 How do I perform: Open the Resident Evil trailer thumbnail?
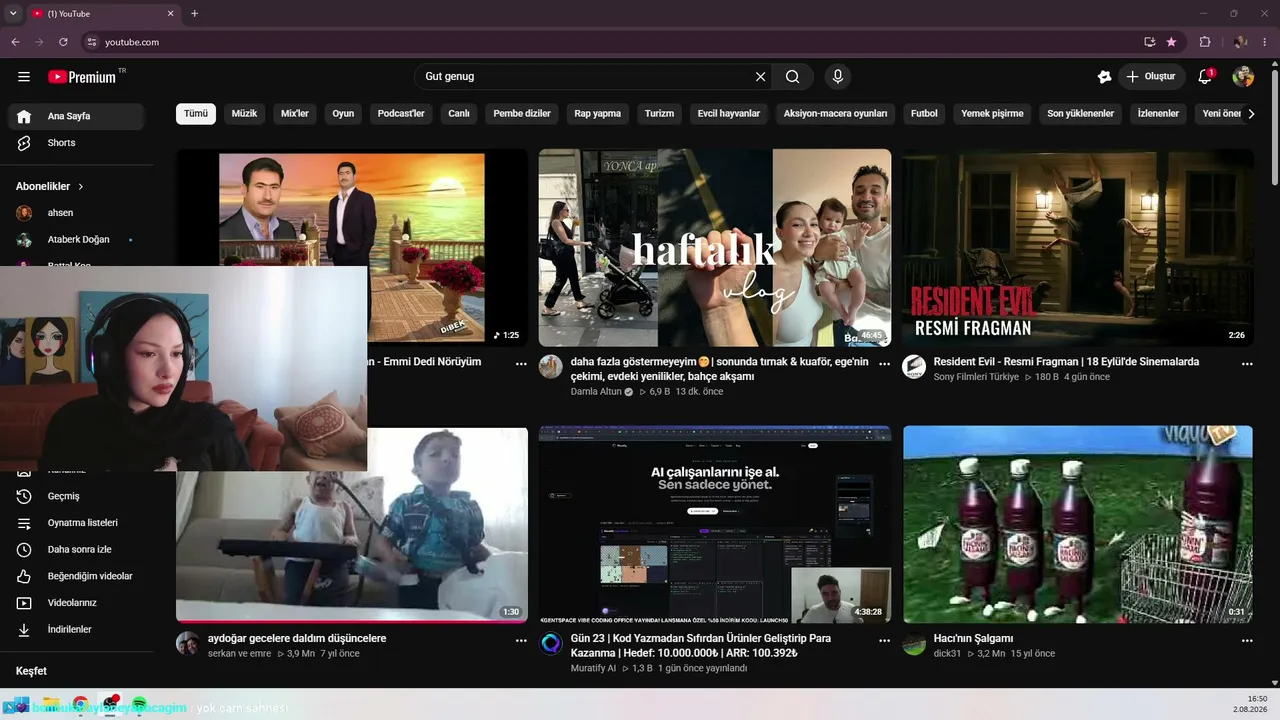click(x=1078, y=248)
